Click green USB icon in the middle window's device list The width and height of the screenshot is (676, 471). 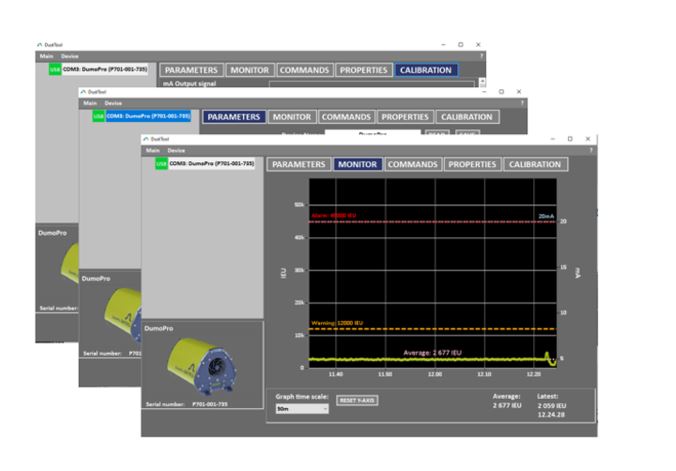(99, 116)
